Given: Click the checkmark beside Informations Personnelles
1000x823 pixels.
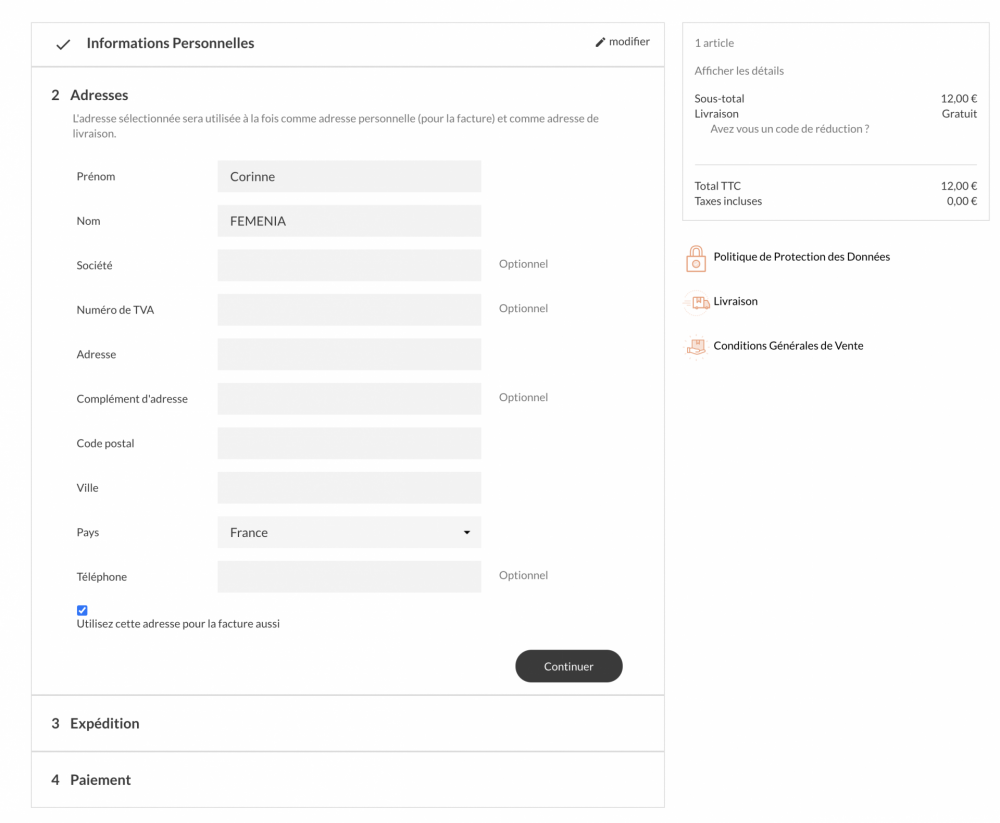Looking at the screenshot, I should 63,45.
